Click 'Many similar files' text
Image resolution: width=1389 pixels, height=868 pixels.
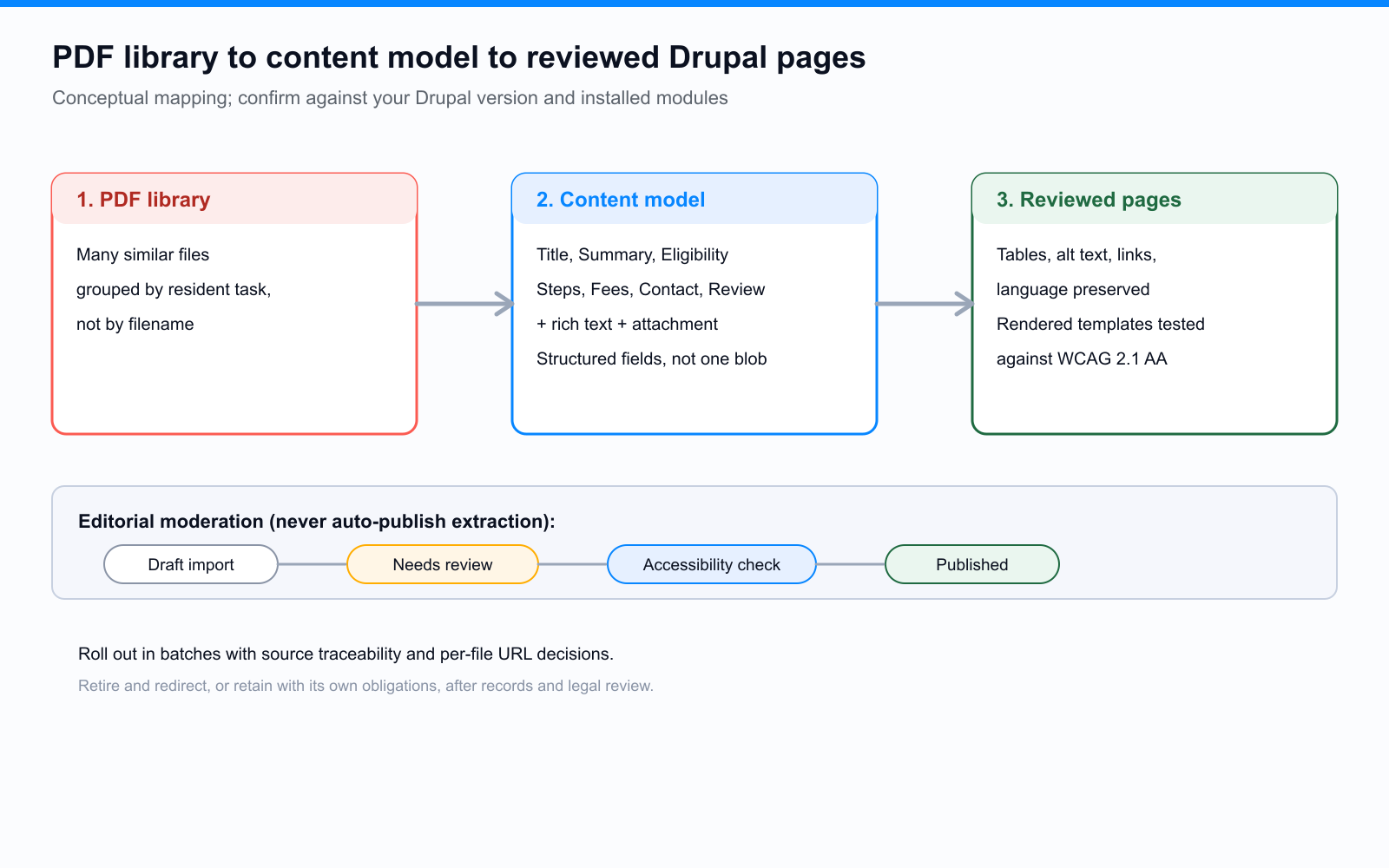(142, 254)
